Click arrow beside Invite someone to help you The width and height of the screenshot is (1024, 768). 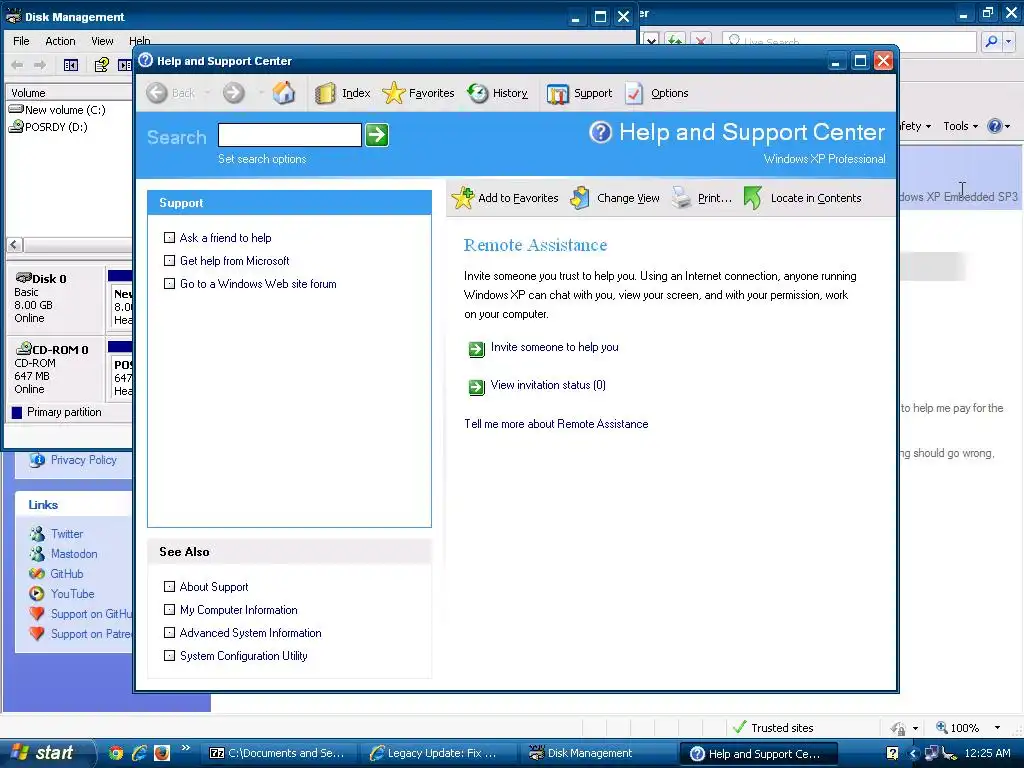pos(477,349)
